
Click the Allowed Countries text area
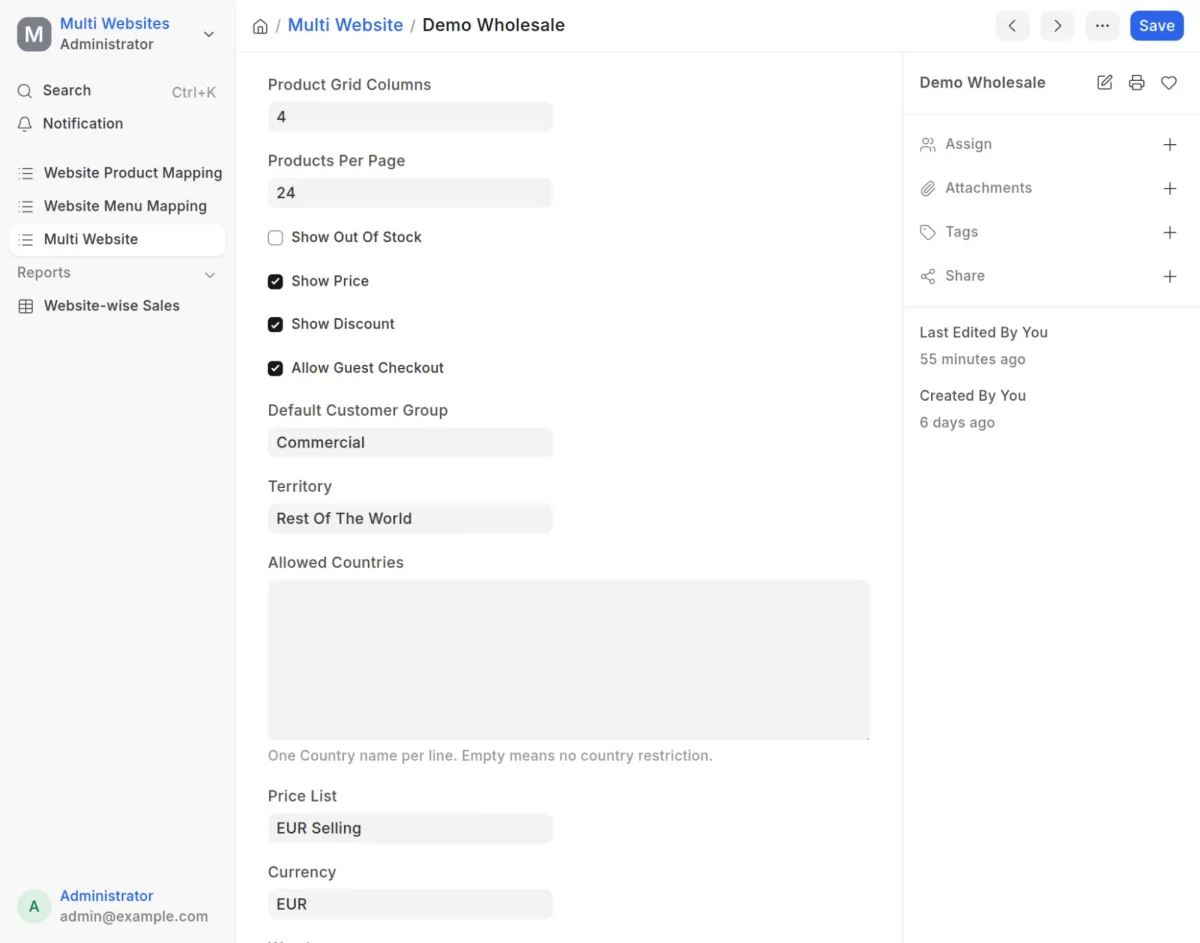[569, 660]
